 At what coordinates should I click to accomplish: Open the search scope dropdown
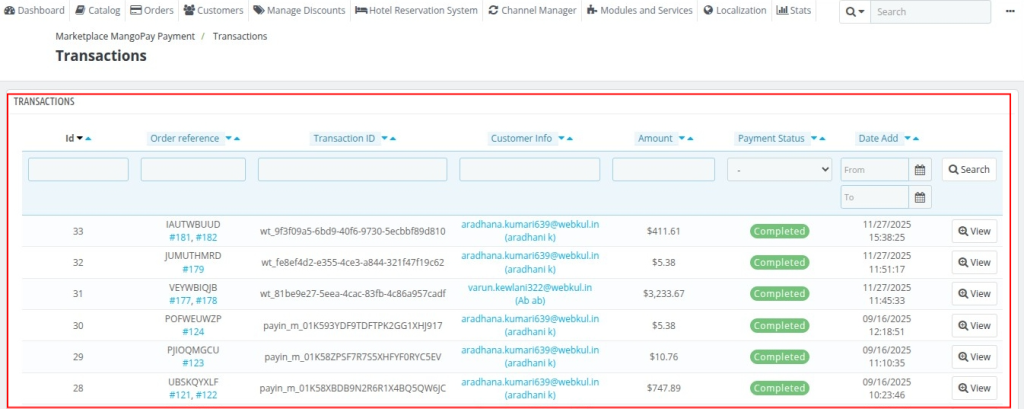tap(854, 12)
